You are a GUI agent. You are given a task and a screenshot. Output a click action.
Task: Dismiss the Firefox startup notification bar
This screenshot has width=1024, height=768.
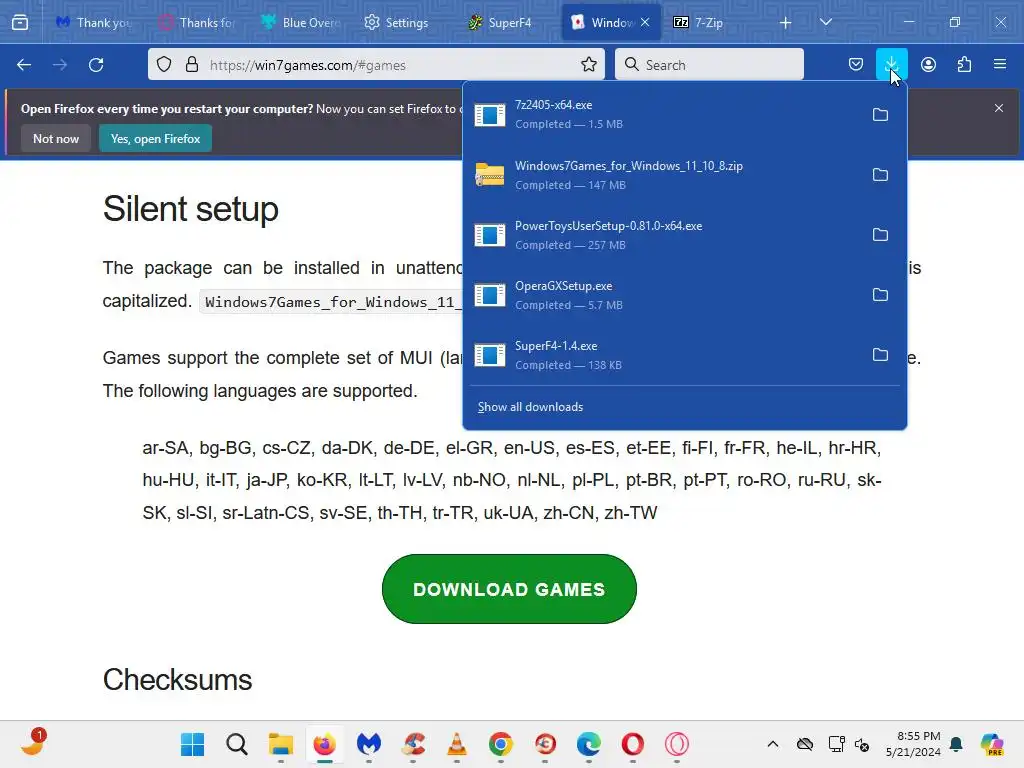(999, 108)
